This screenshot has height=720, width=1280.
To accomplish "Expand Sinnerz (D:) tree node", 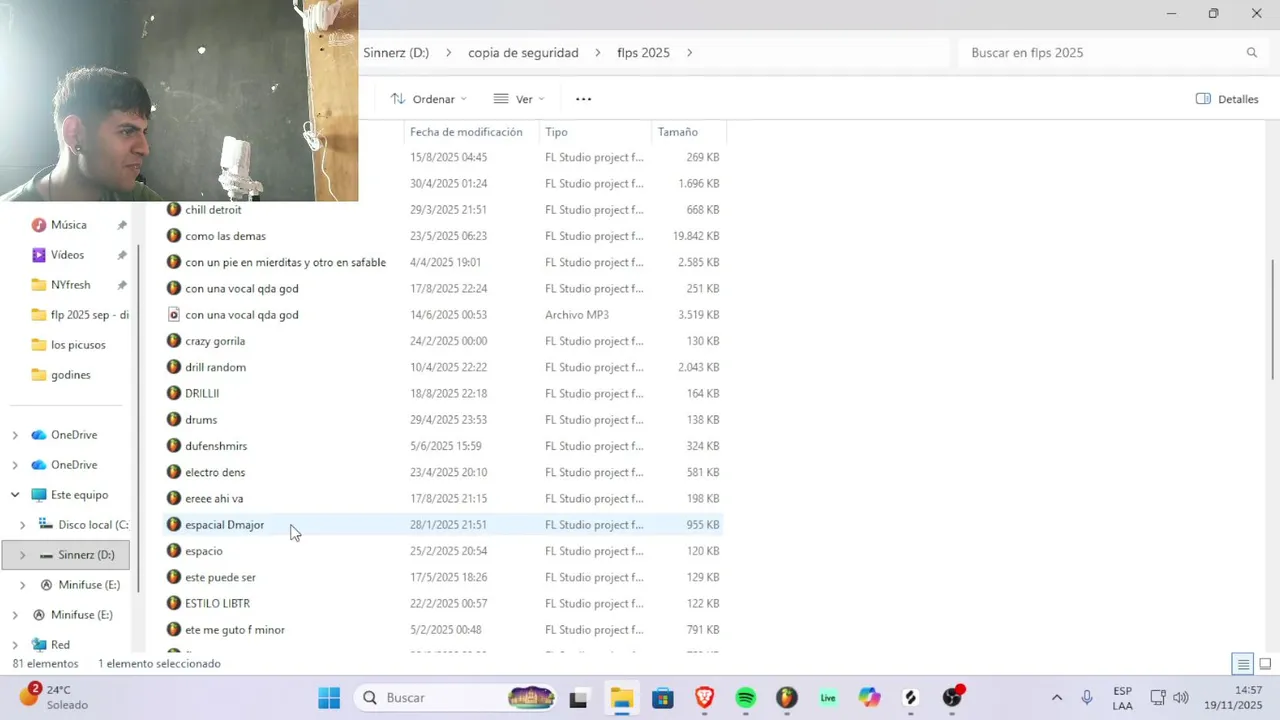I will 23,555.
